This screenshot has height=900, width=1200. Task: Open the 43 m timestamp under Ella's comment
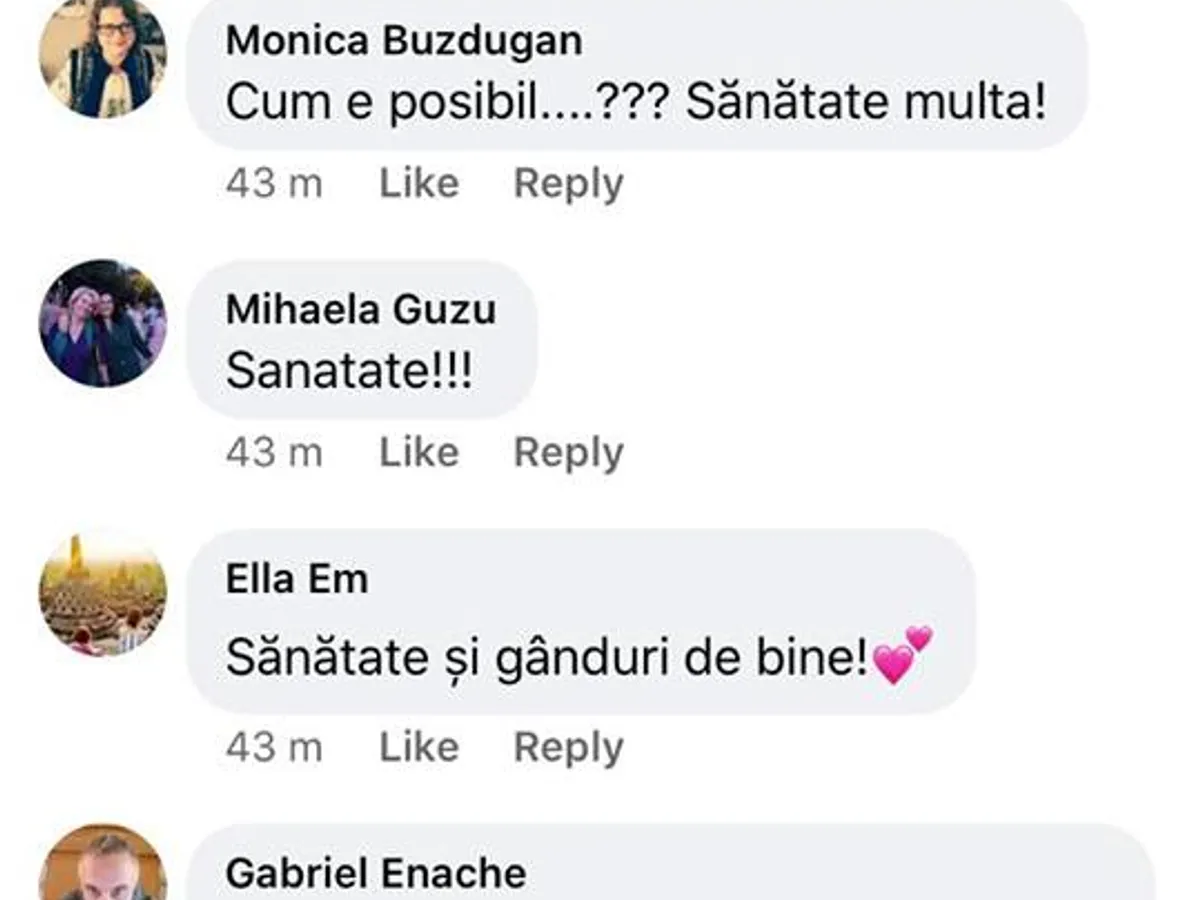pos(274,747)
